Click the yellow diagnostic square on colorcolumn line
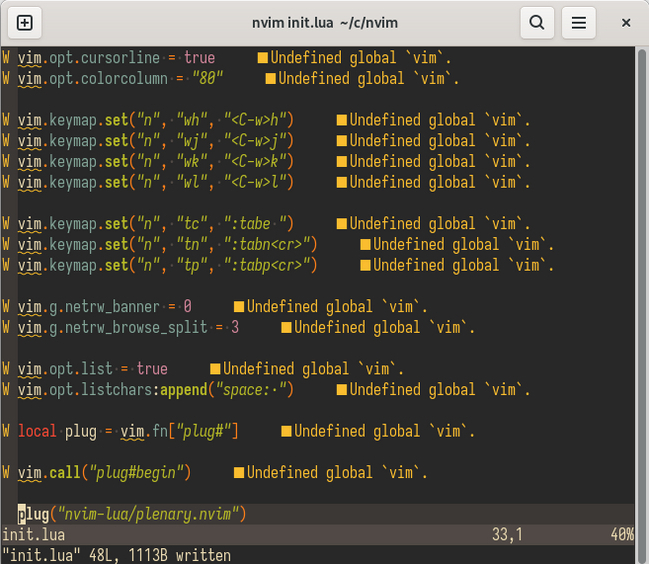Screen dimensions: 649x564 click(270, 79)
